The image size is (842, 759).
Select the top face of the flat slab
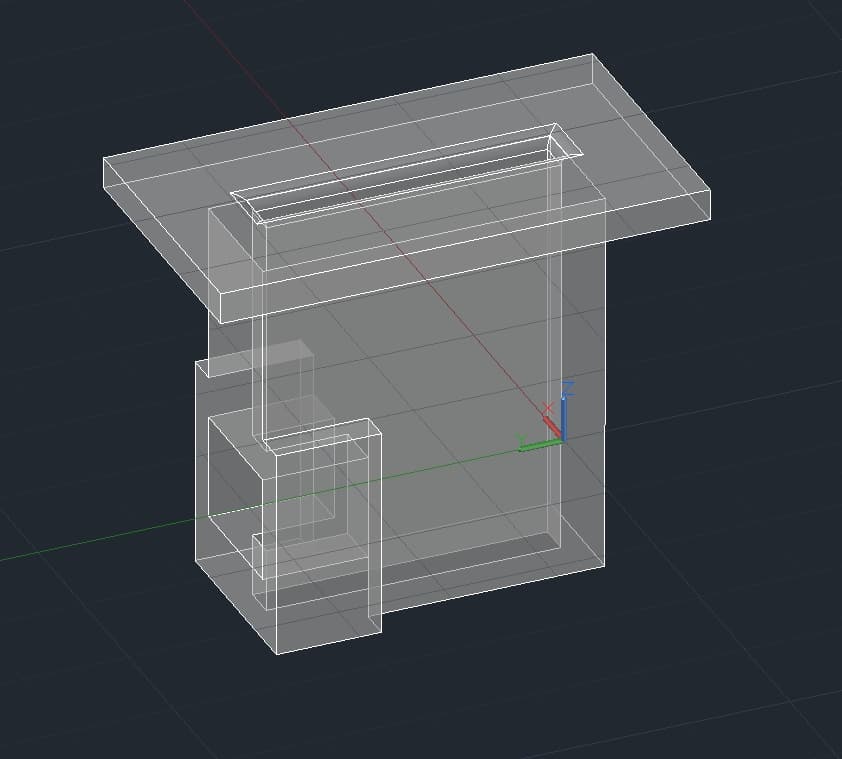point(408,177)
